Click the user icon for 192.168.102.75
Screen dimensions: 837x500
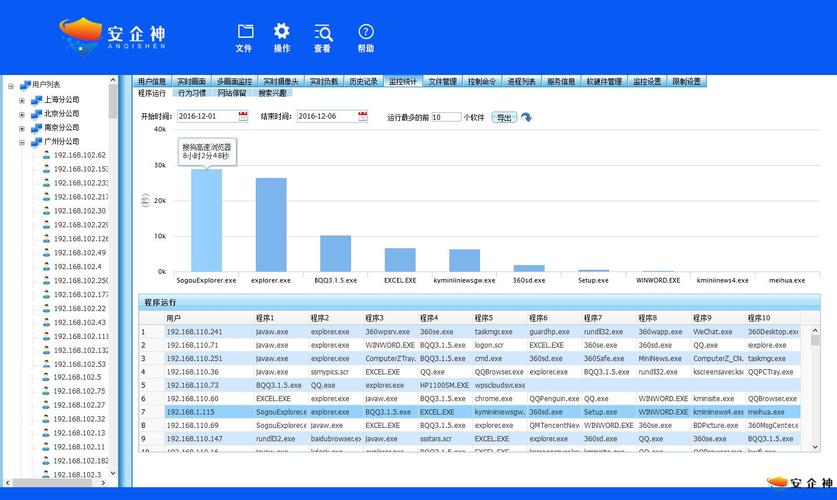click(x=46, y=391)
